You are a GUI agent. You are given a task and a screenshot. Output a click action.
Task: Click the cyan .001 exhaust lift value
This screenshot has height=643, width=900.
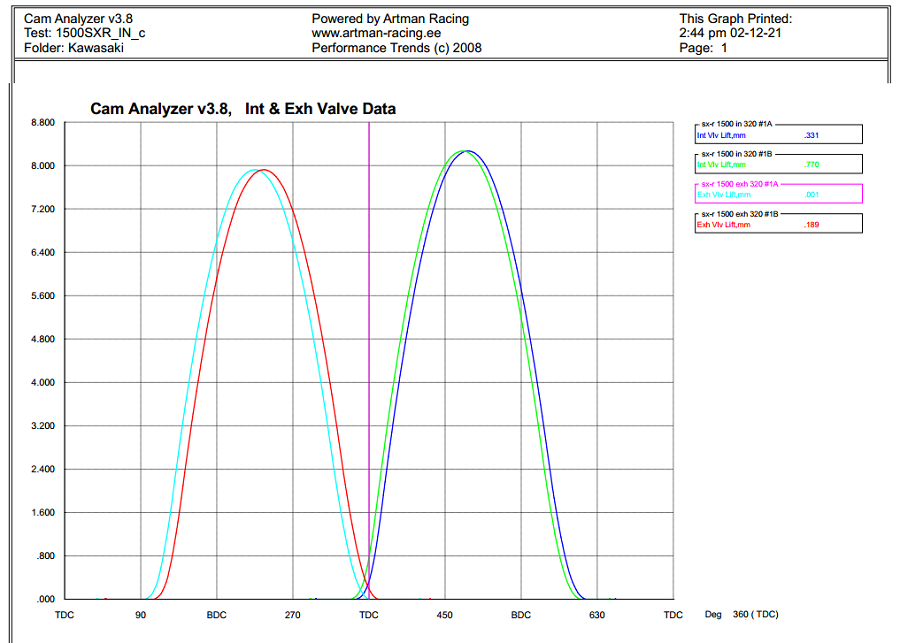click(x=811, y=195)
